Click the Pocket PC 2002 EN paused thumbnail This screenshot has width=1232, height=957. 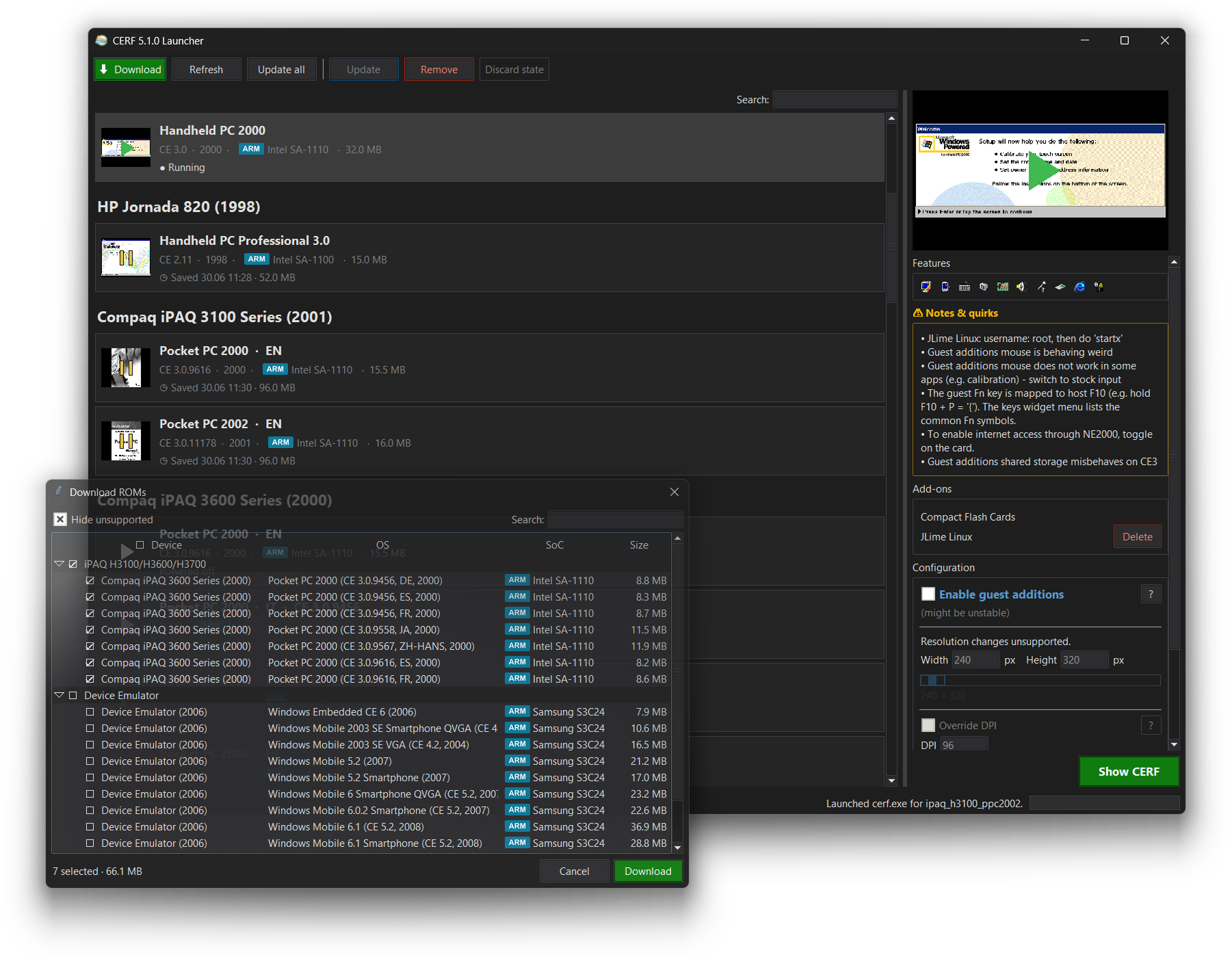point(126,441)
